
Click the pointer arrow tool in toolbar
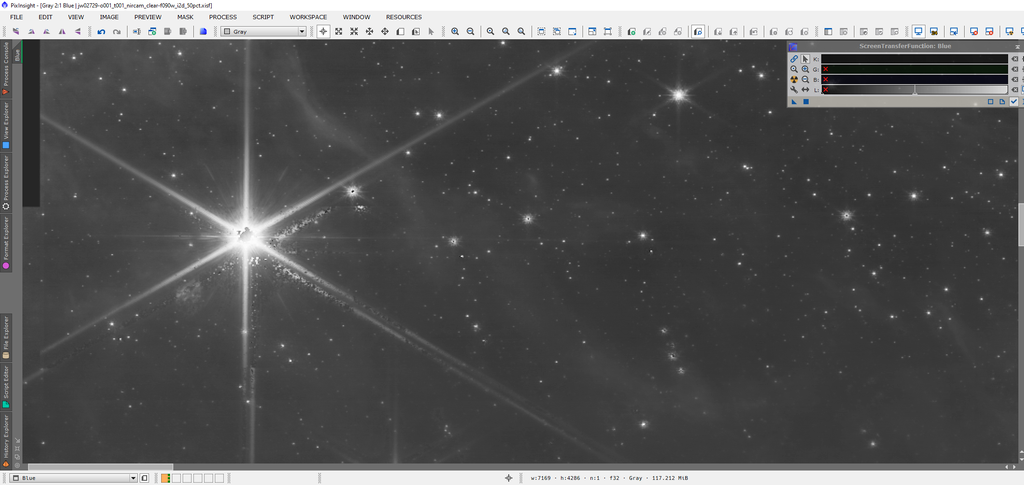pos(431,31)
